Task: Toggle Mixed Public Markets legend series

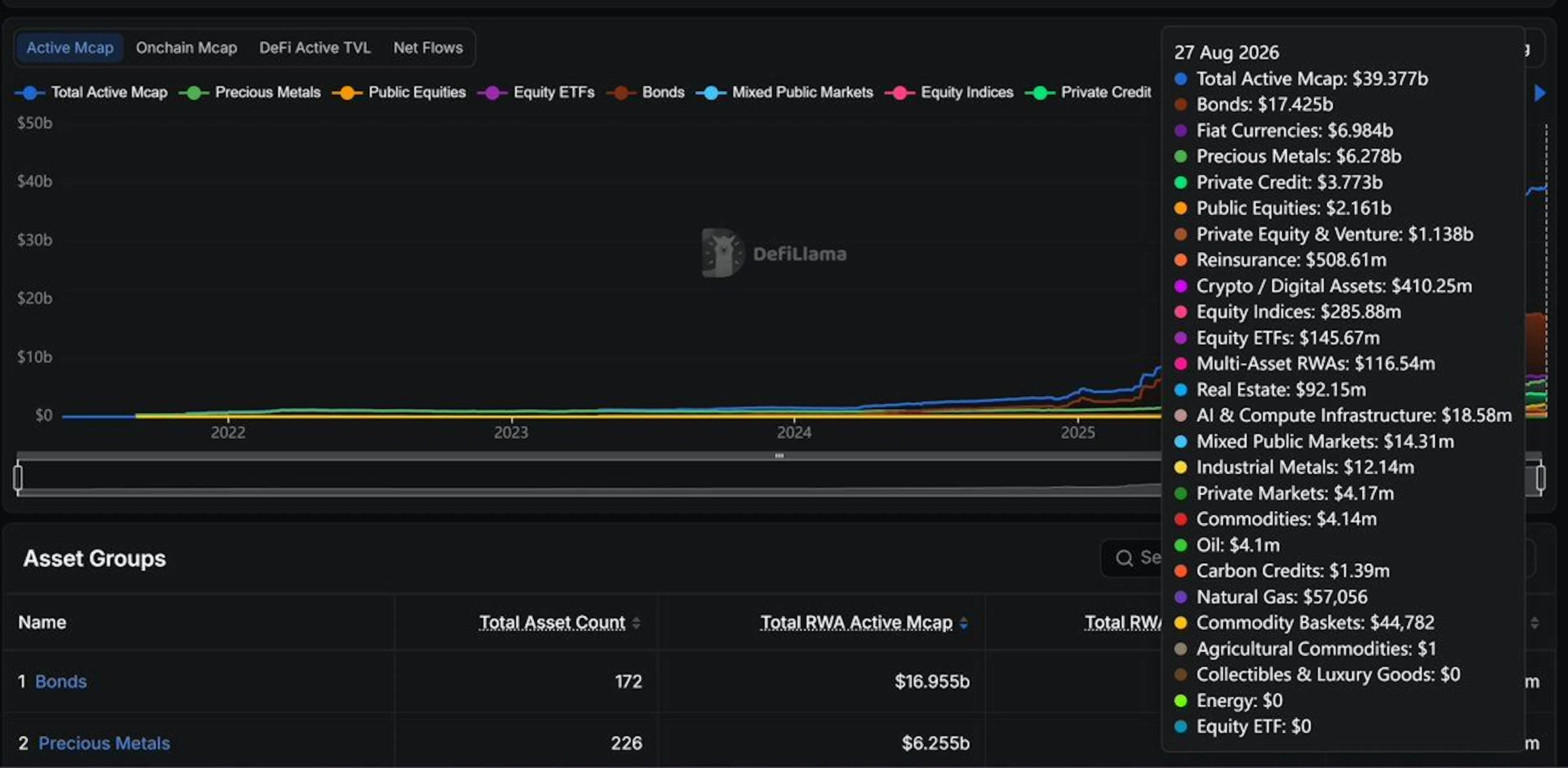Action: coord(784,93)
